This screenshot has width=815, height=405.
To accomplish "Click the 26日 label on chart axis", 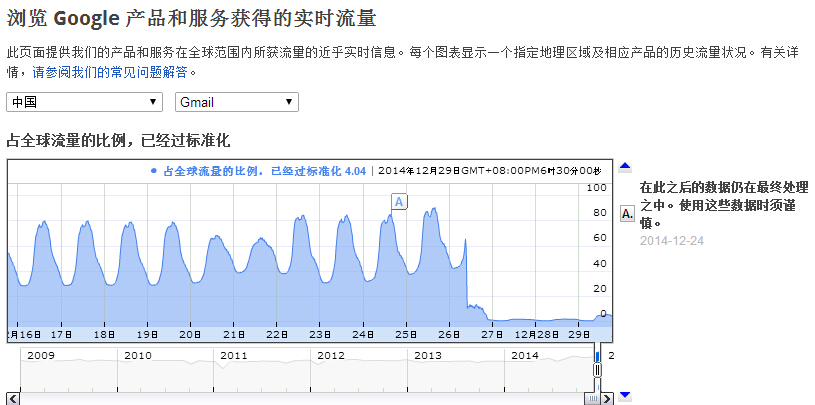I will tap(450, 334).
